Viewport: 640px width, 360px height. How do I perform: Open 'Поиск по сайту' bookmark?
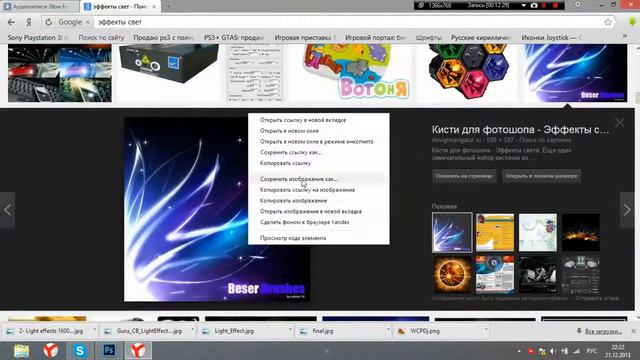tap(101, 38)
